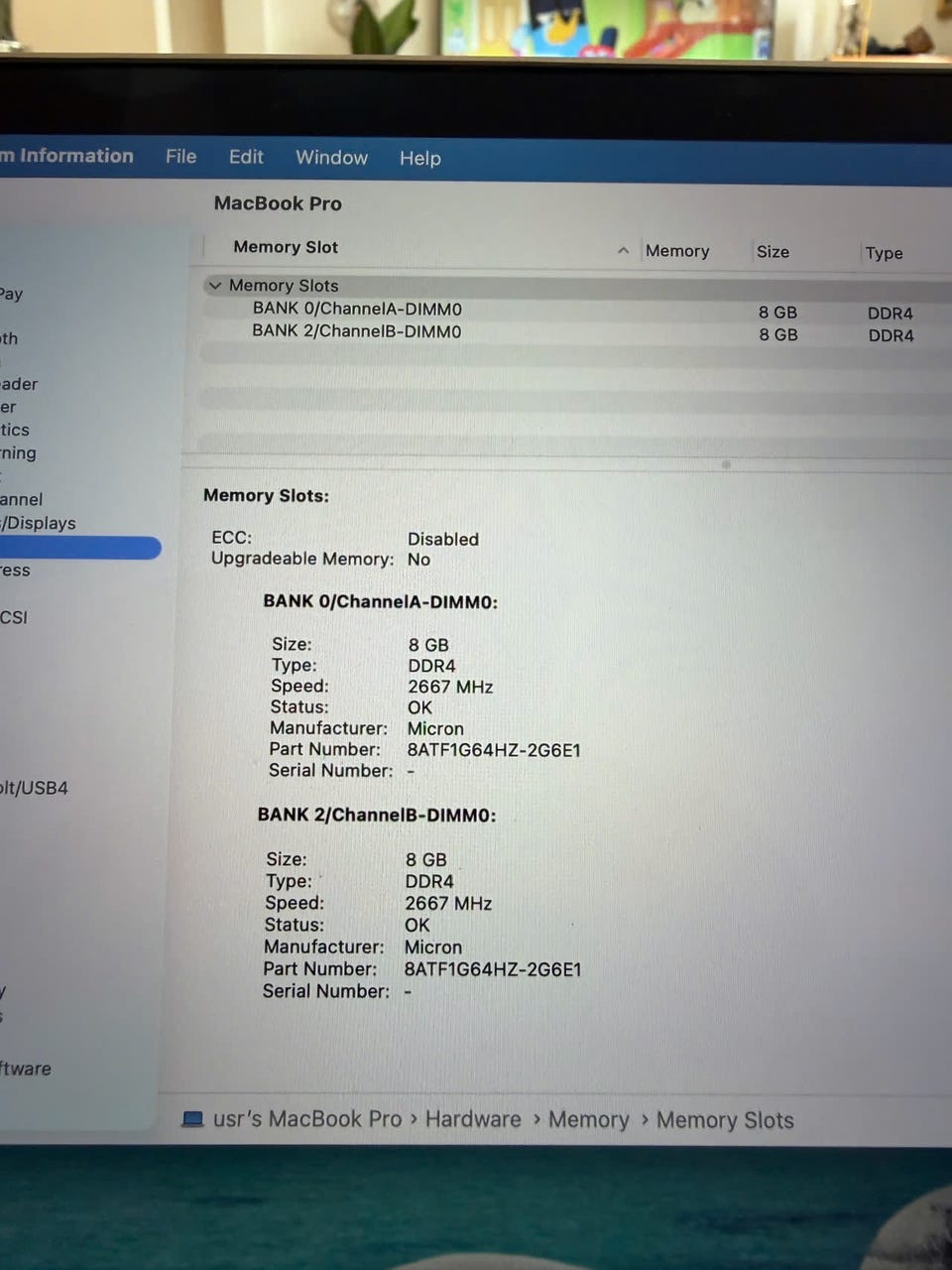The height and width of the screenshot is (1270, 952).
Task: Select the sidebar item ending in CSI
Action: (14, 617)
